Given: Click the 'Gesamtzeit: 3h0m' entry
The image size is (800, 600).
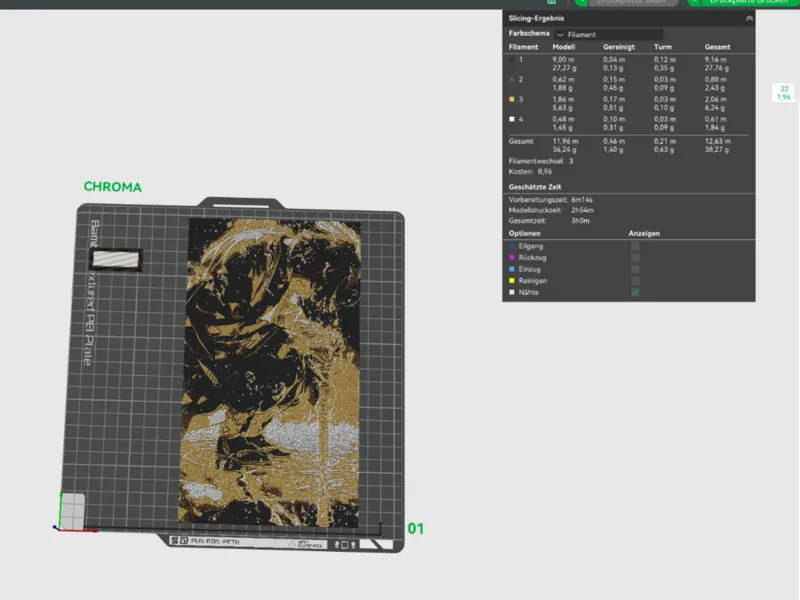Looking at the screenshot, I should [549, 221].
